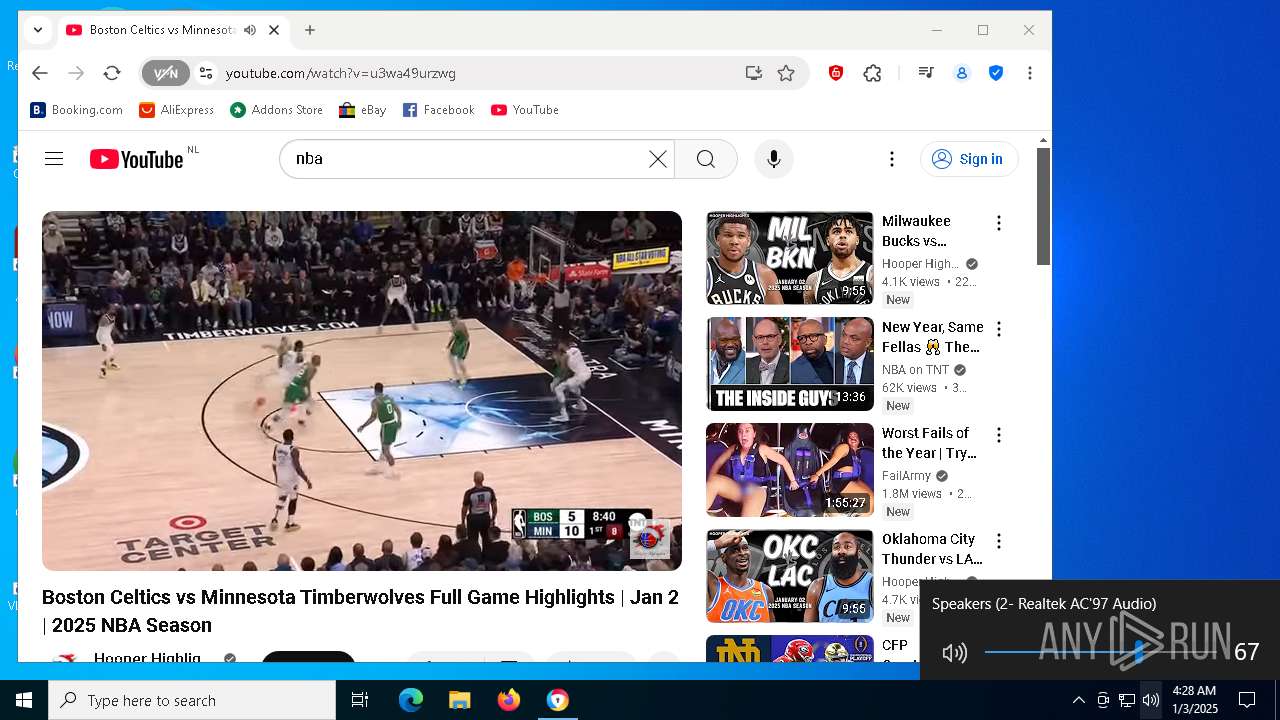This screenshot has height=720, width=1280.
Task: Launch Firefox from the taskbar
Action: pyautogui.click(x=509, y=700)
